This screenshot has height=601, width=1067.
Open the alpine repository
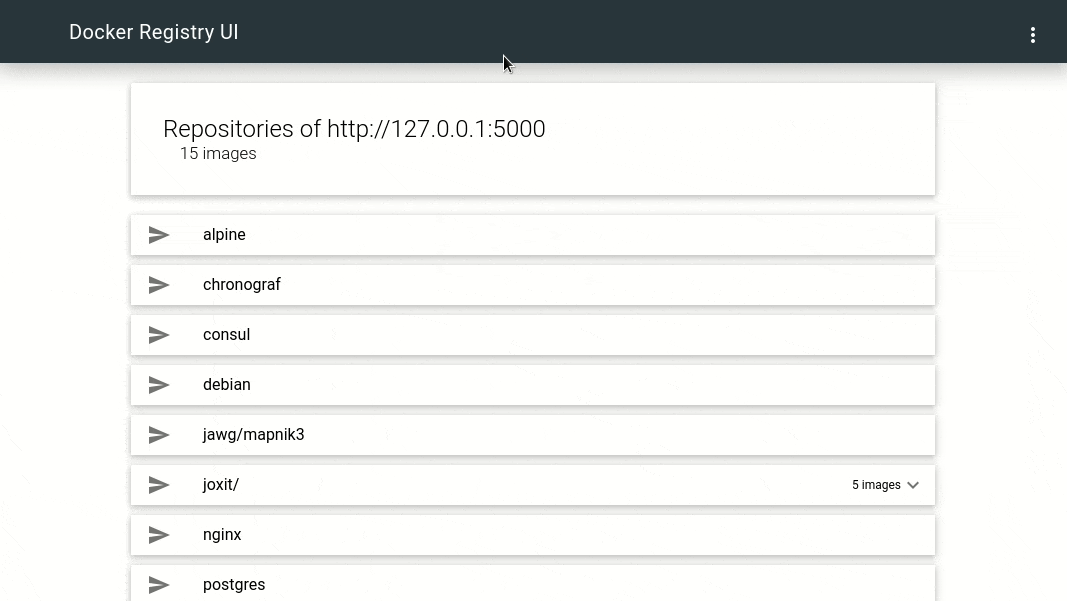[533, 235]
